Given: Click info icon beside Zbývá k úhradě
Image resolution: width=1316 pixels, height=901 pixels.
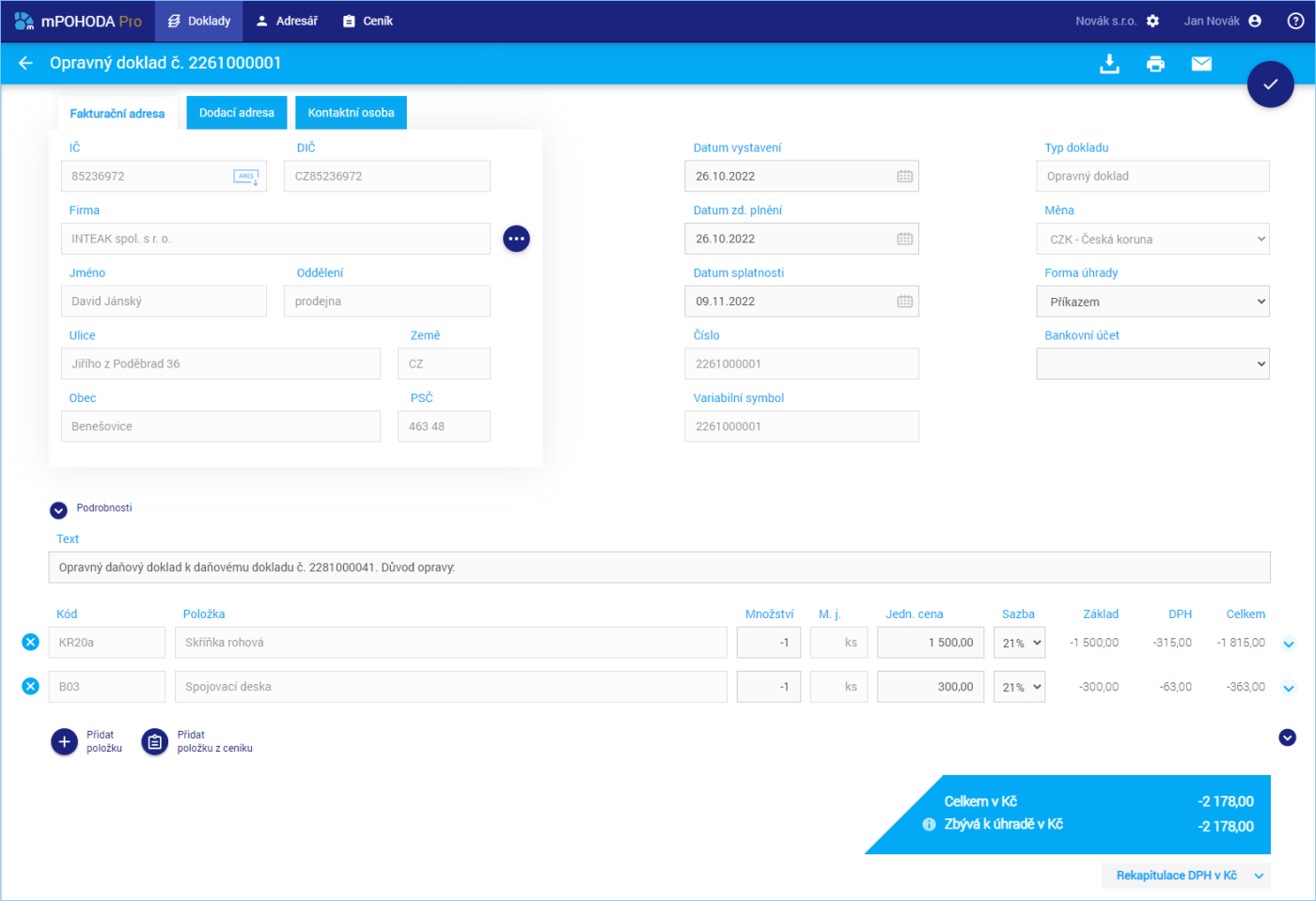Looking at the screenshot, I should (929, 824).
